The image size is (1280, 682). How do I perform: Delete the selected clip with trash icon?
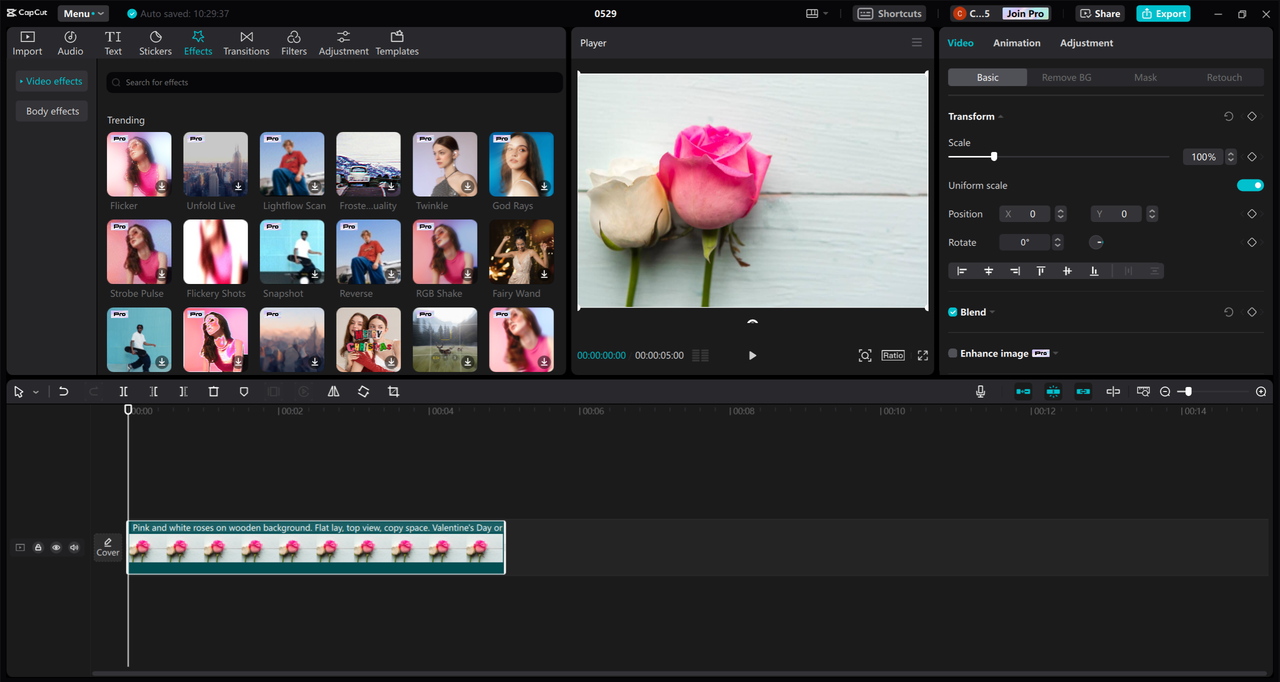(x=213, y=392)
